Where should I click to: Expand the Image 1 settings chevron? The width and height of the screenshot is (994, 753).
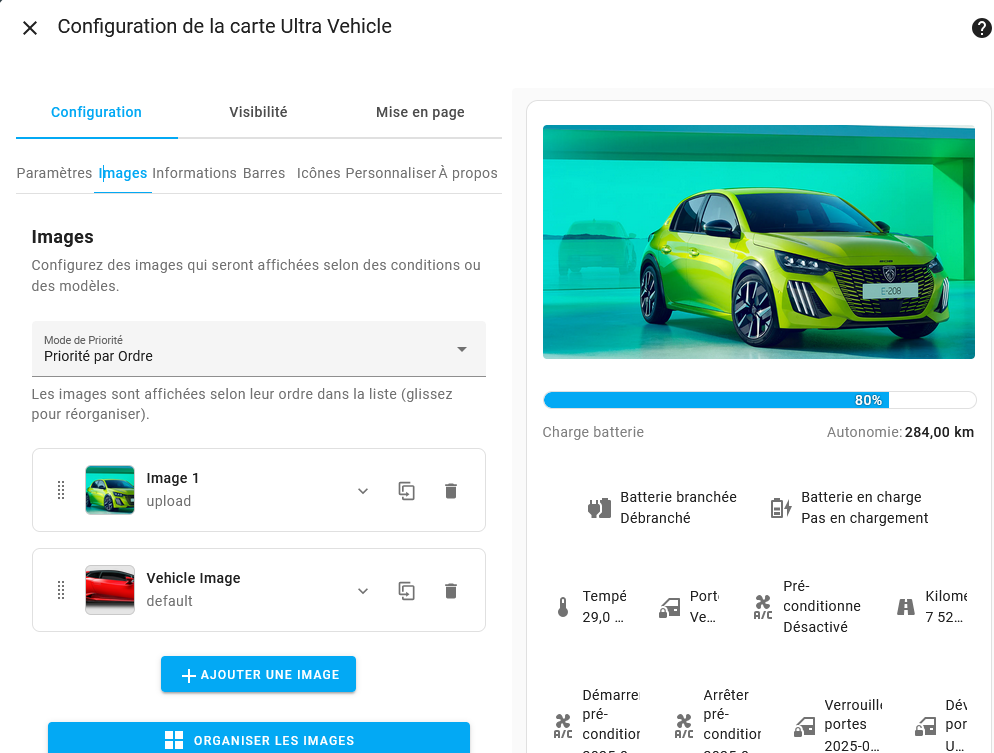[363, 491]
